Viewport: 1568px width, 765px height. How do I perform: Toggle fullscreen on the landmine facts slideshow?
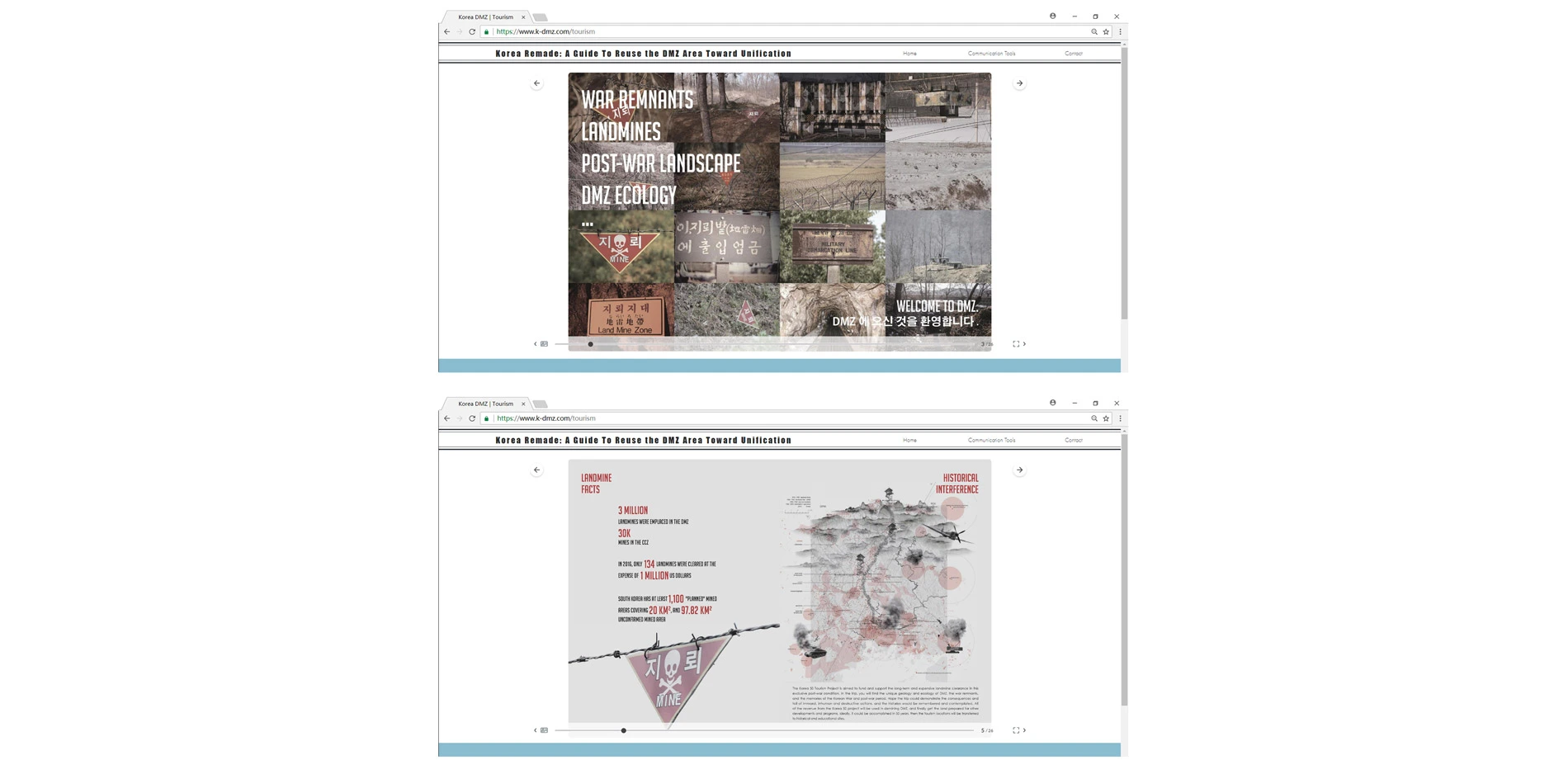coord(1016,730)
